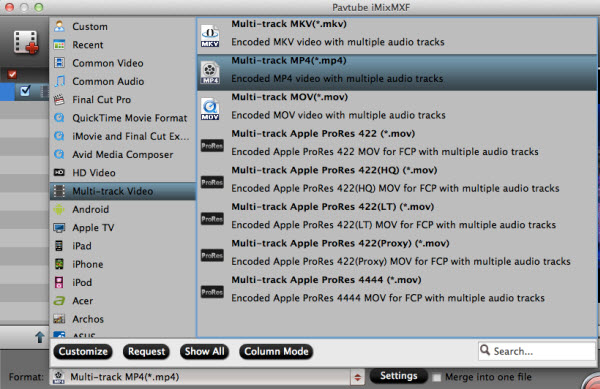Click the Column Mode button
This screenshot has width=600, height=389.
[x=276, y=352]
